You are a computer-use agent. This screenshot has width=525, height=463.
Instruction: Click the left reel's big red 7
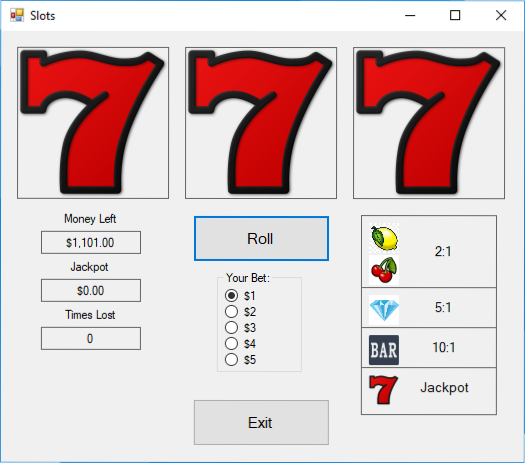[93, 123]
